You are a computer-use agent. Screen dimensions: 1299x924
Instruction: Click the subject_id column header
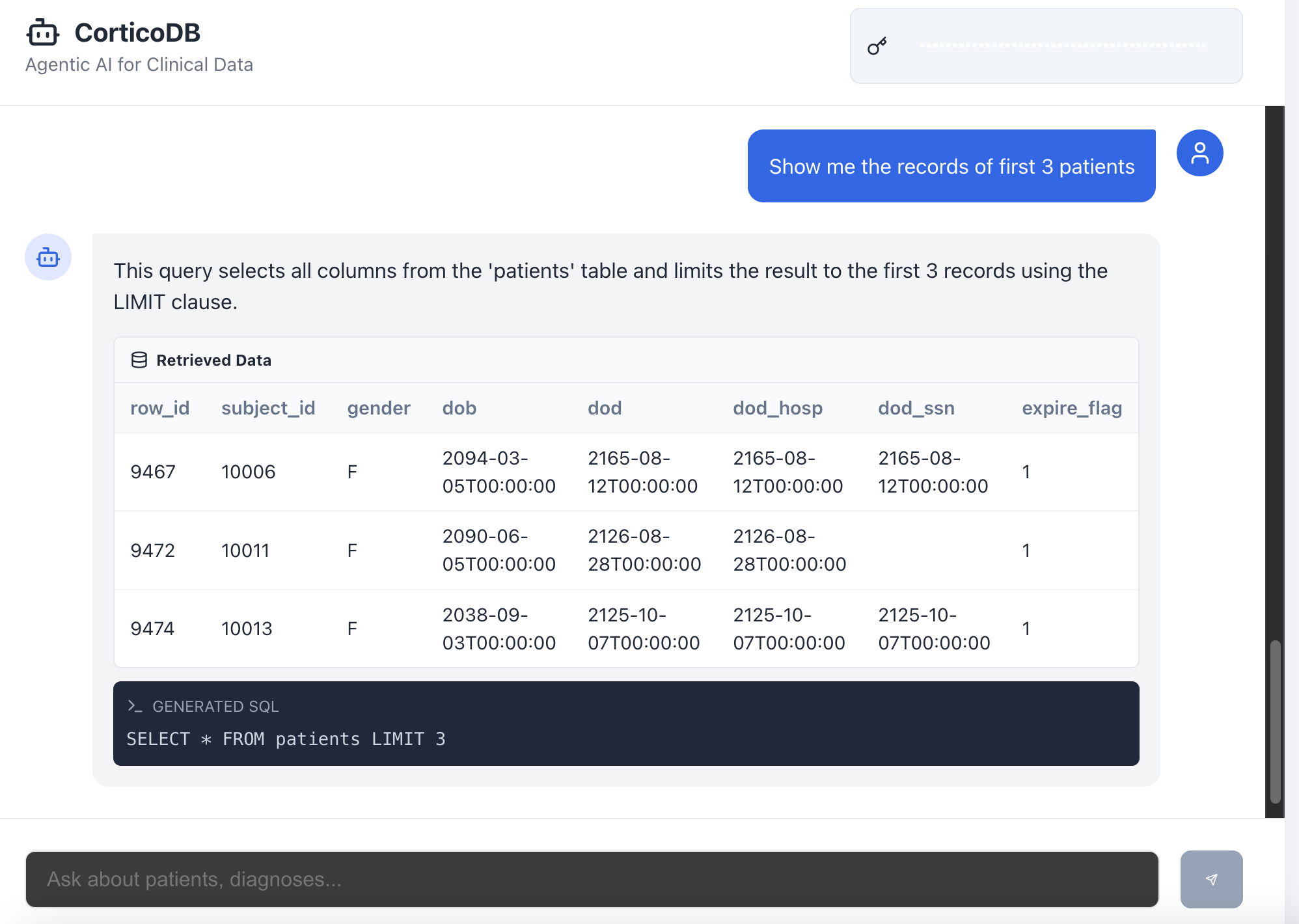tap(268, 408)
